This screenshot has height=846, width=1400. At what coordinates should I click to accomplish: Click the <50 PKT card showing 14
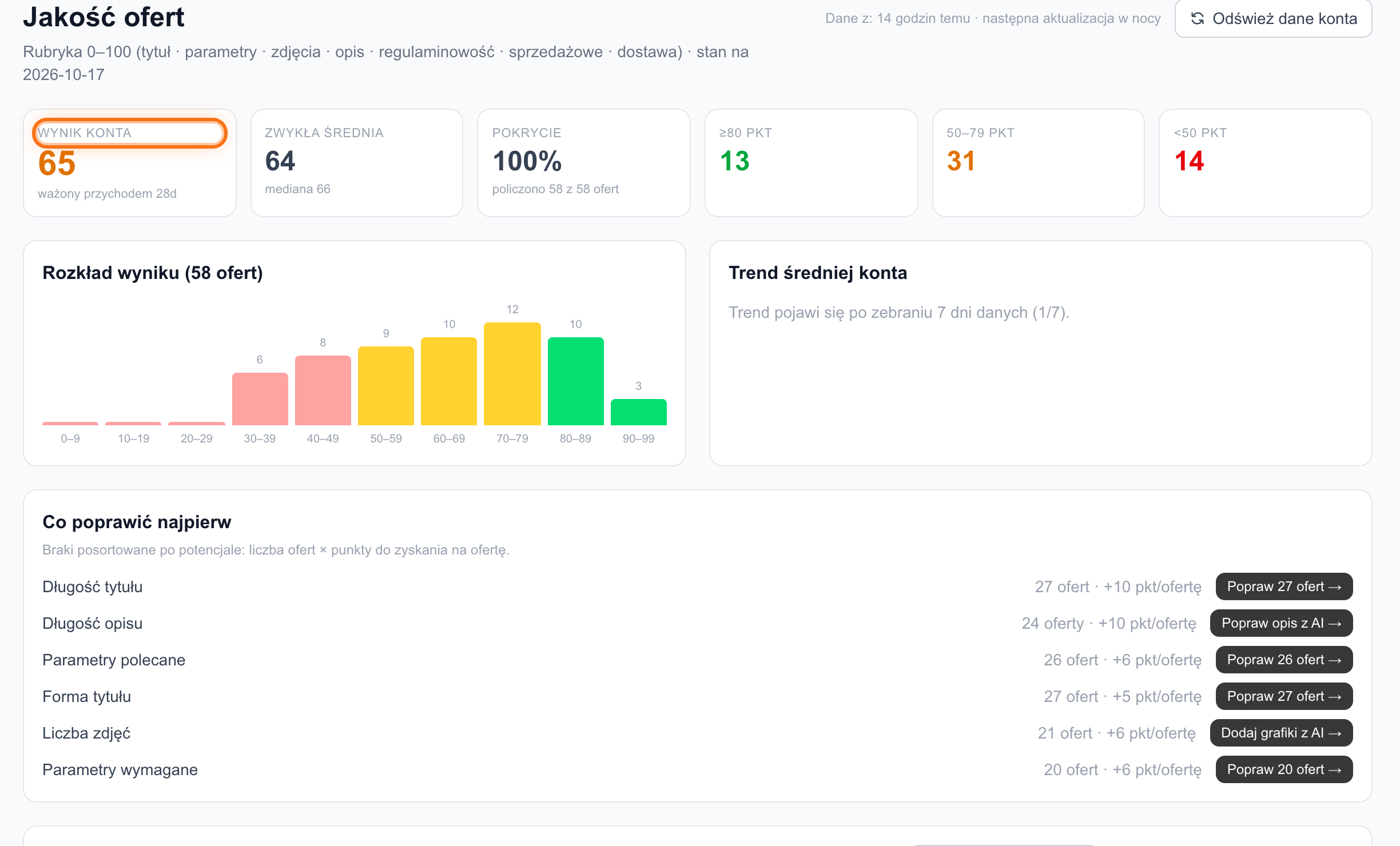1265,163
